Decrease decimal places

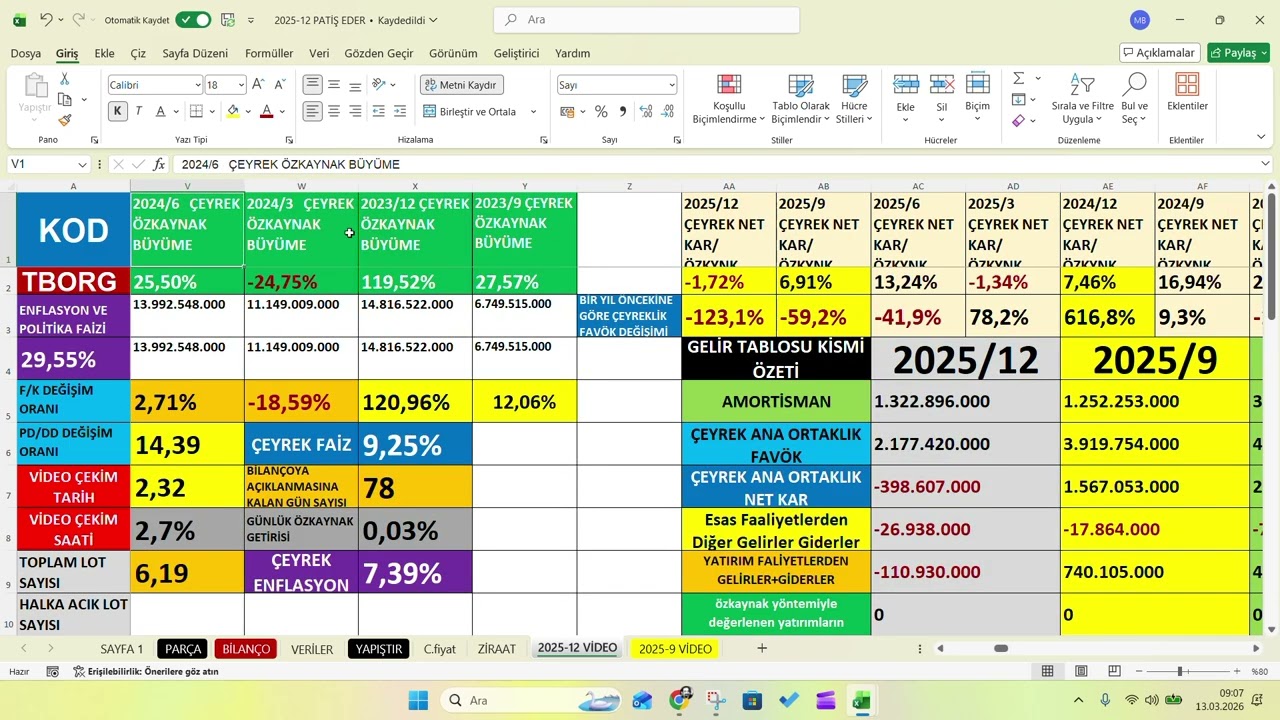(x=667, y=111)
